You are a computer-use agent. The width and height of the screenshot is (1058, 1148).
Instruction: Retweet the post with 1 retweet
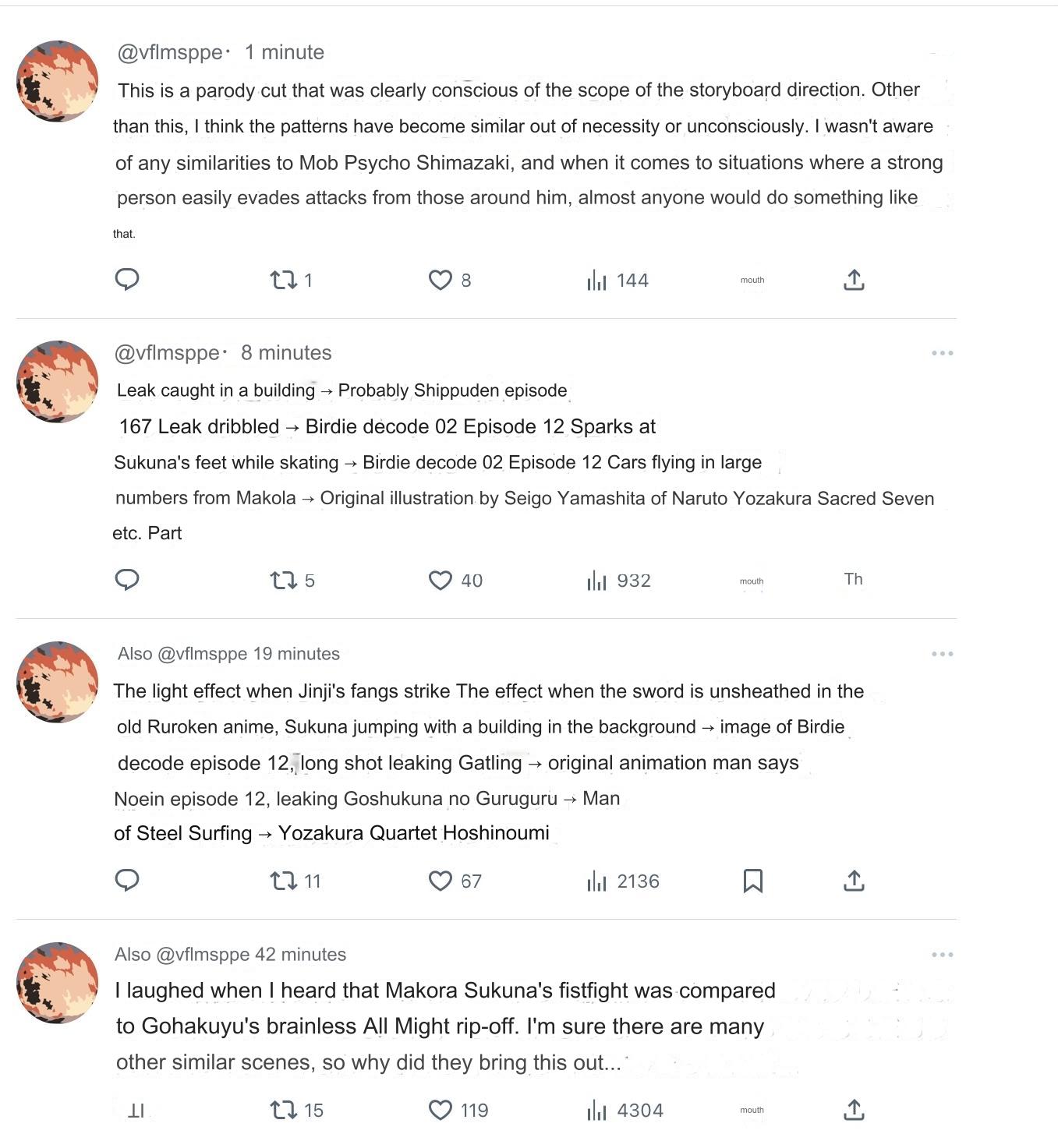284,280
